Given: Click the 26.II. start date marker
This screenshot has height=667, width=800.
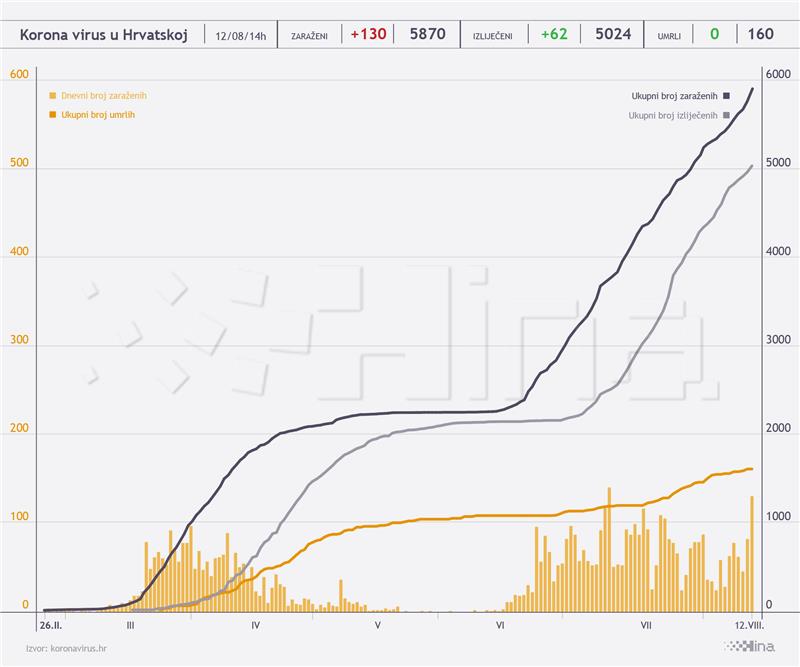Looking at the screenshot, I should pos(51,625).
